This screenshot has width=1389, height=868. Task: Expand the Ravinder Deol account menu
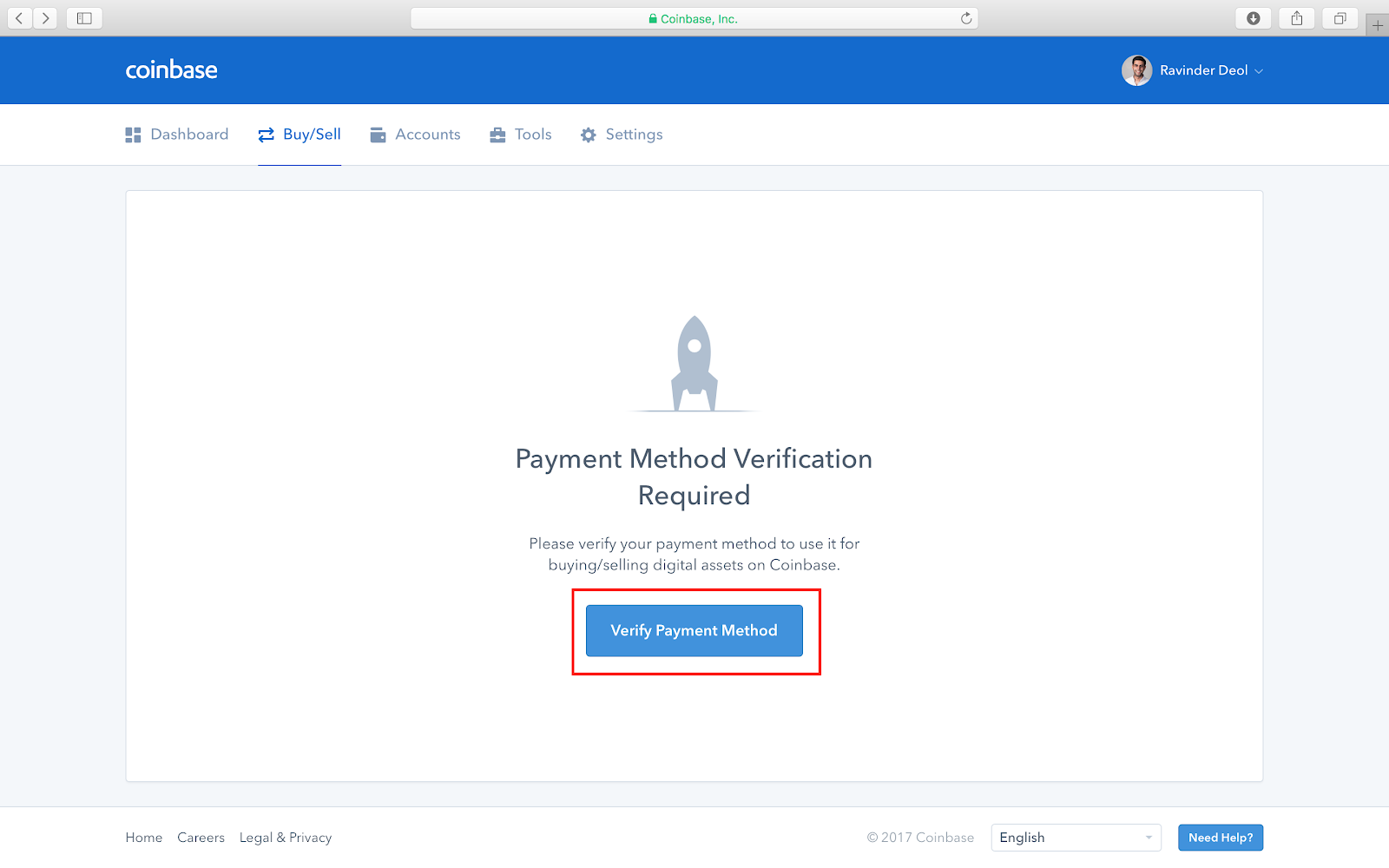pyautogui.click(x=1211, y=70)
